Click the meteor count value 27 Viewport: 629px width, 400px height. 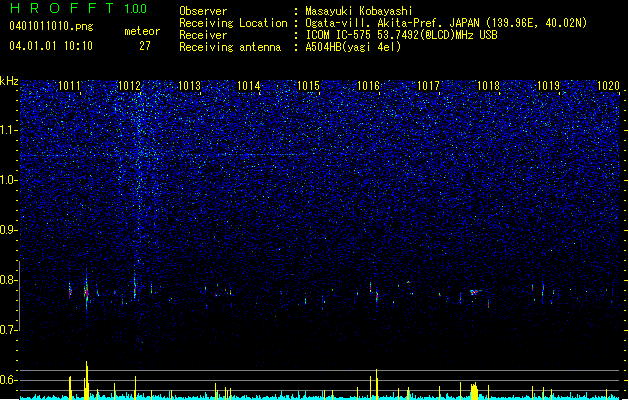(145, 46)
